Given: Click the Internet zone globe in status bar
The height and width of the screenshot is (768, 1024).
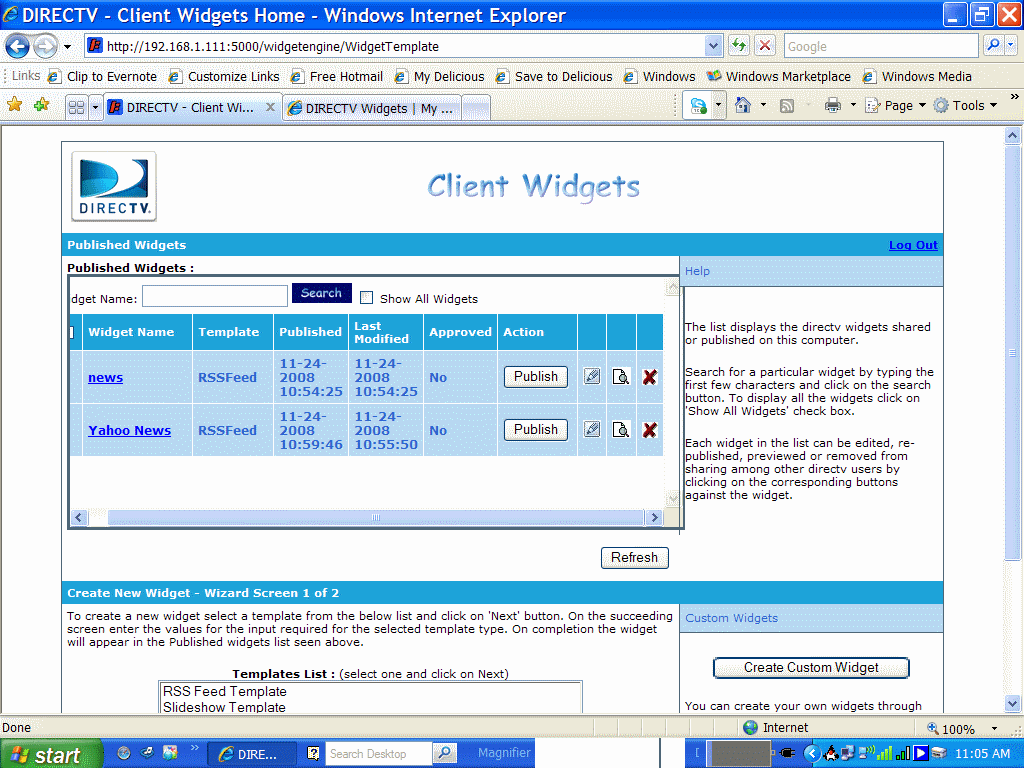Looking at the screenshot, I should [x=750, y=728].
